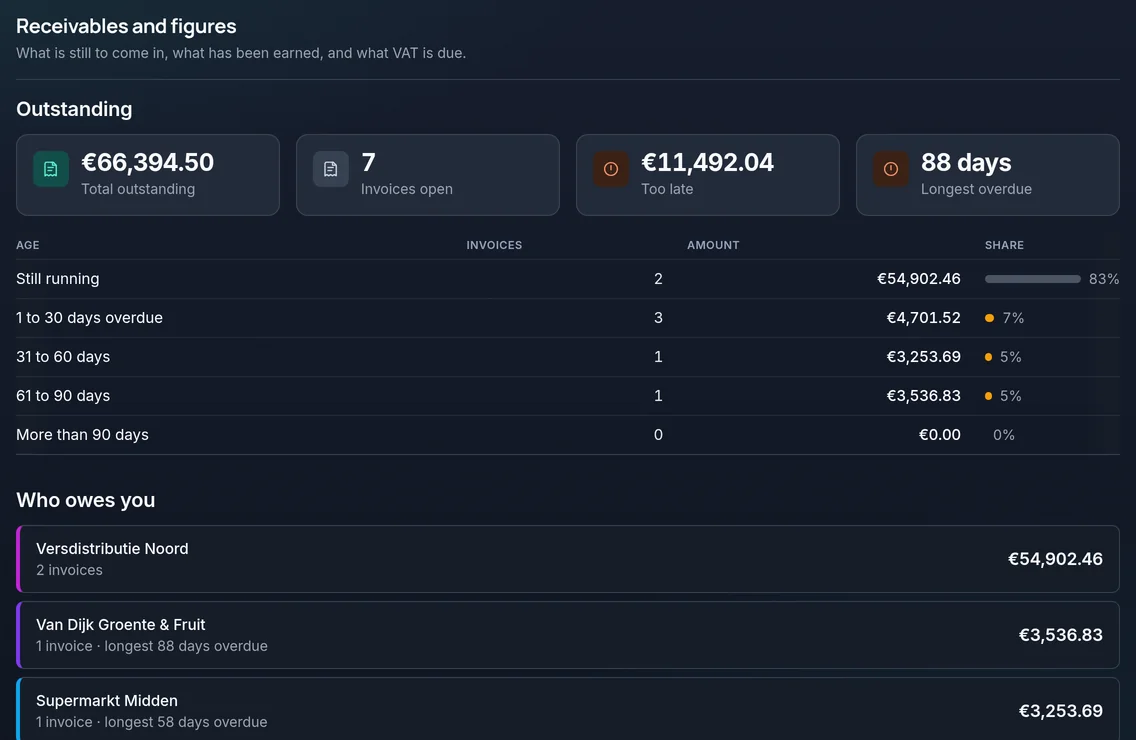This screenshot has width=1136, height=740.
Task: Click the 0% share value
Action: pos(1003,435)
